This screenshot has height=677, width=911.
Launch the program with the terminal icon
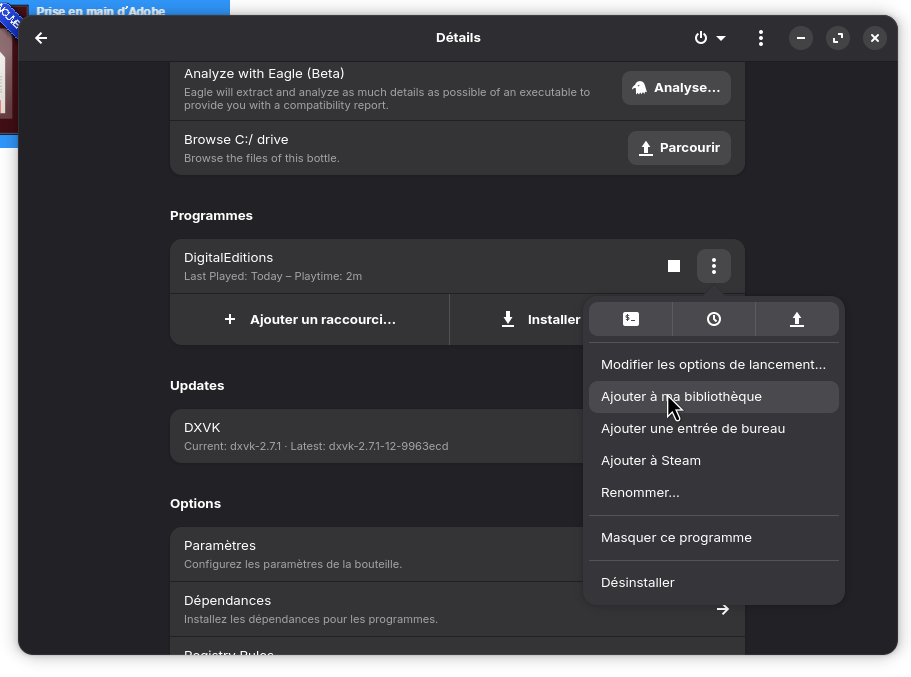(631, 319)
